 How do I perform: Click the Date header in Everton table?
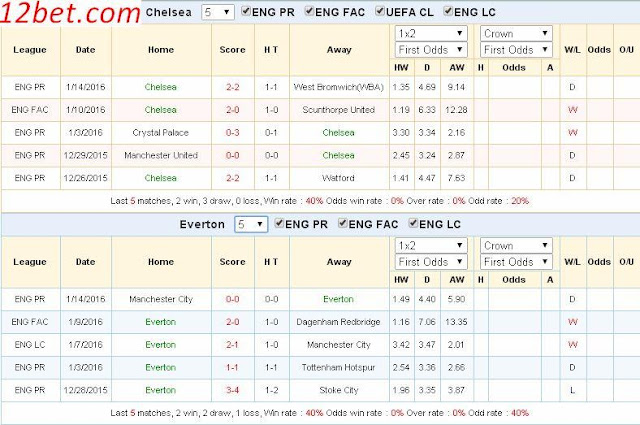point(85,262)
